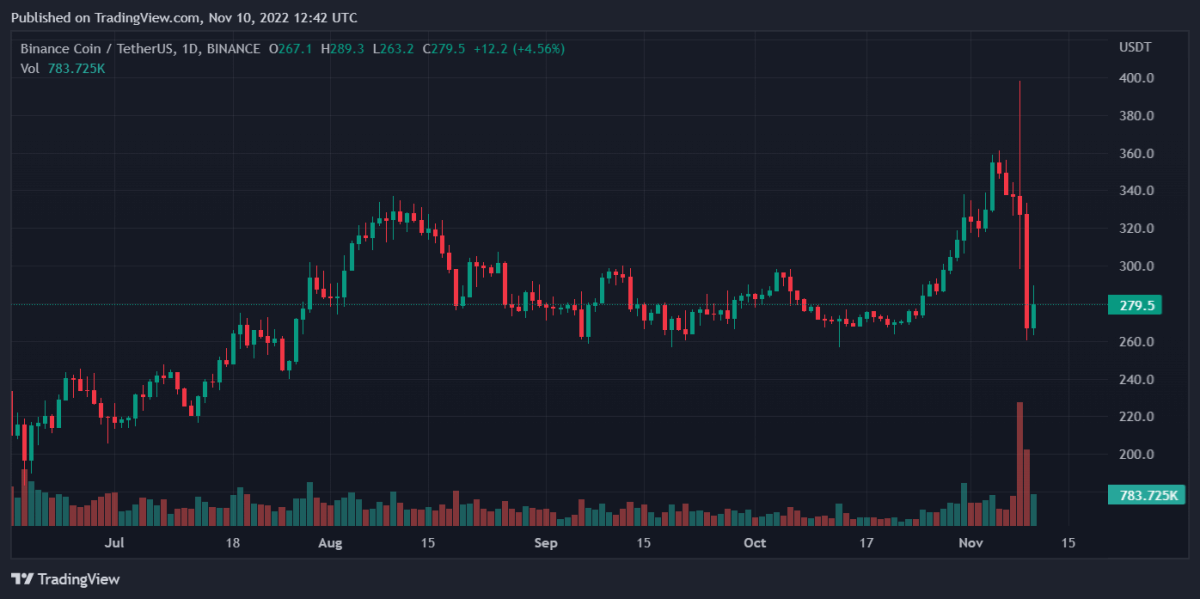Screen dimensions: 1200x599
Task: Click the 380.0 price axis label
Action: [x=1137, y=116]
